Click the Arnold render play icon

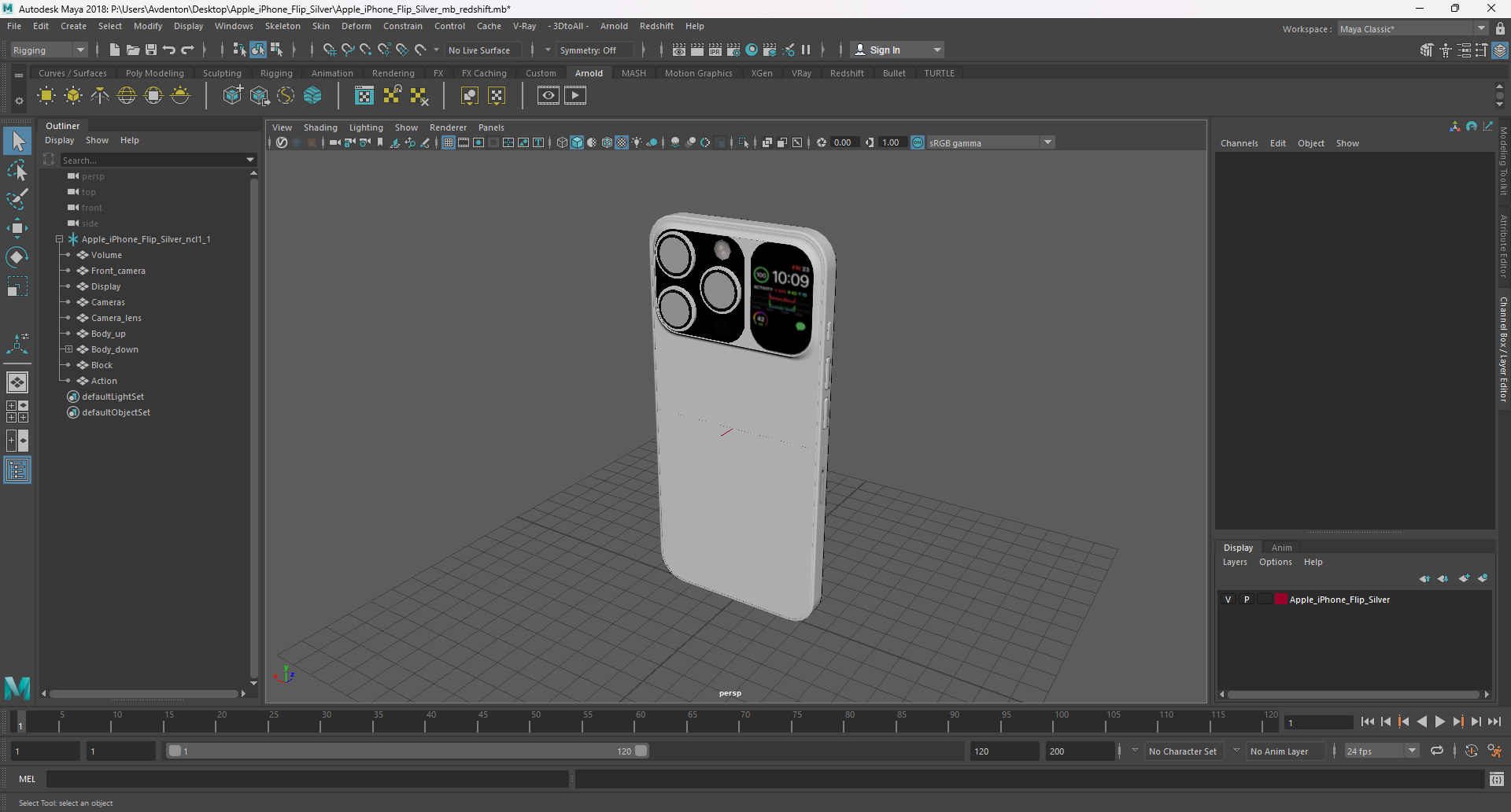[575, 96]
